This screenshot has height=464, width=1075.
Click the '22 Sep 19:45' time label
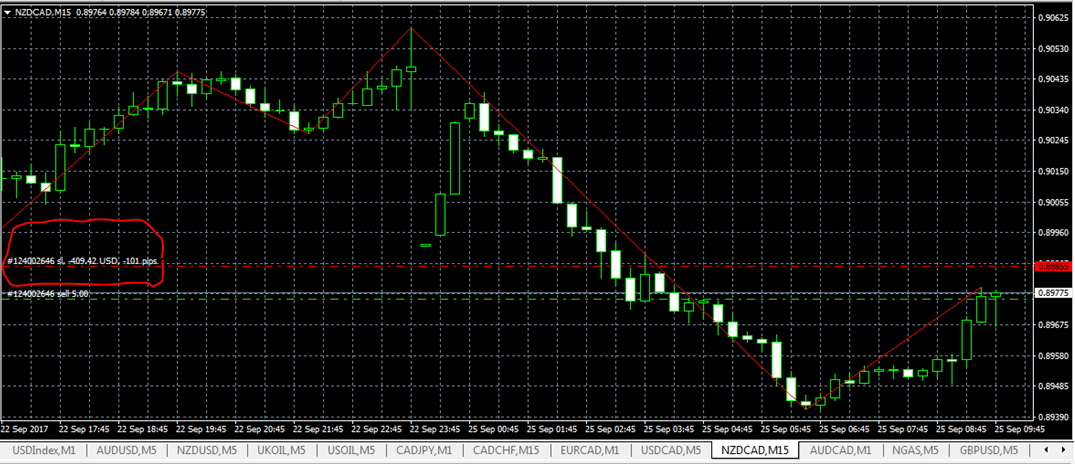pyautogui.click(x=201, y=428)
